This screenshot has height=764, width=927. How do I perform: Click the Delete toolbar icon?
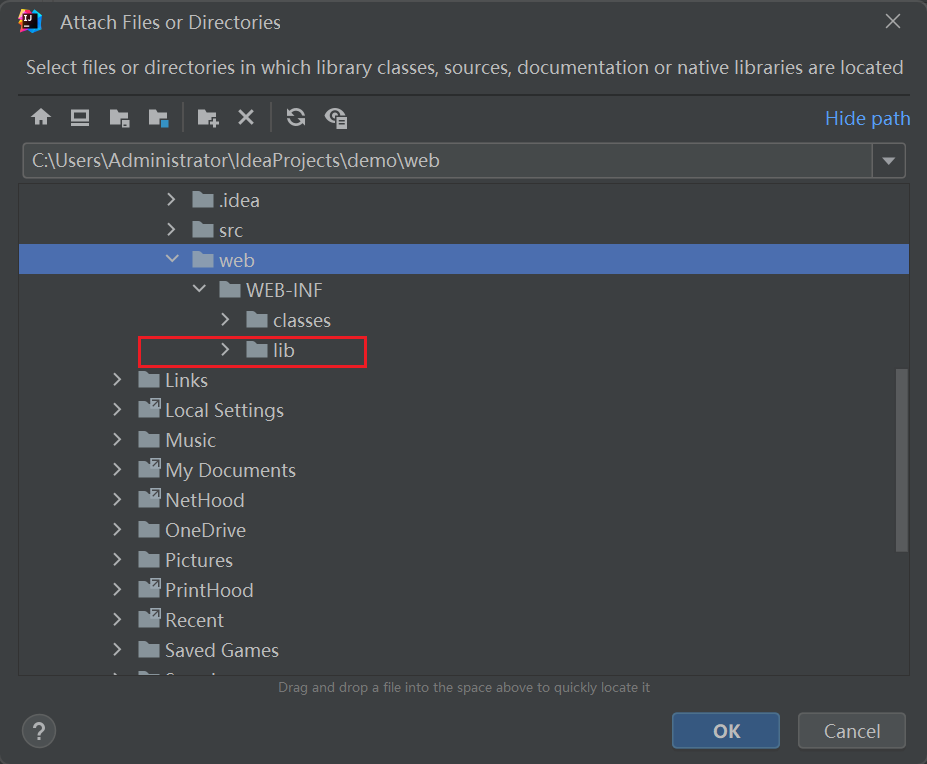coord(246,118)
